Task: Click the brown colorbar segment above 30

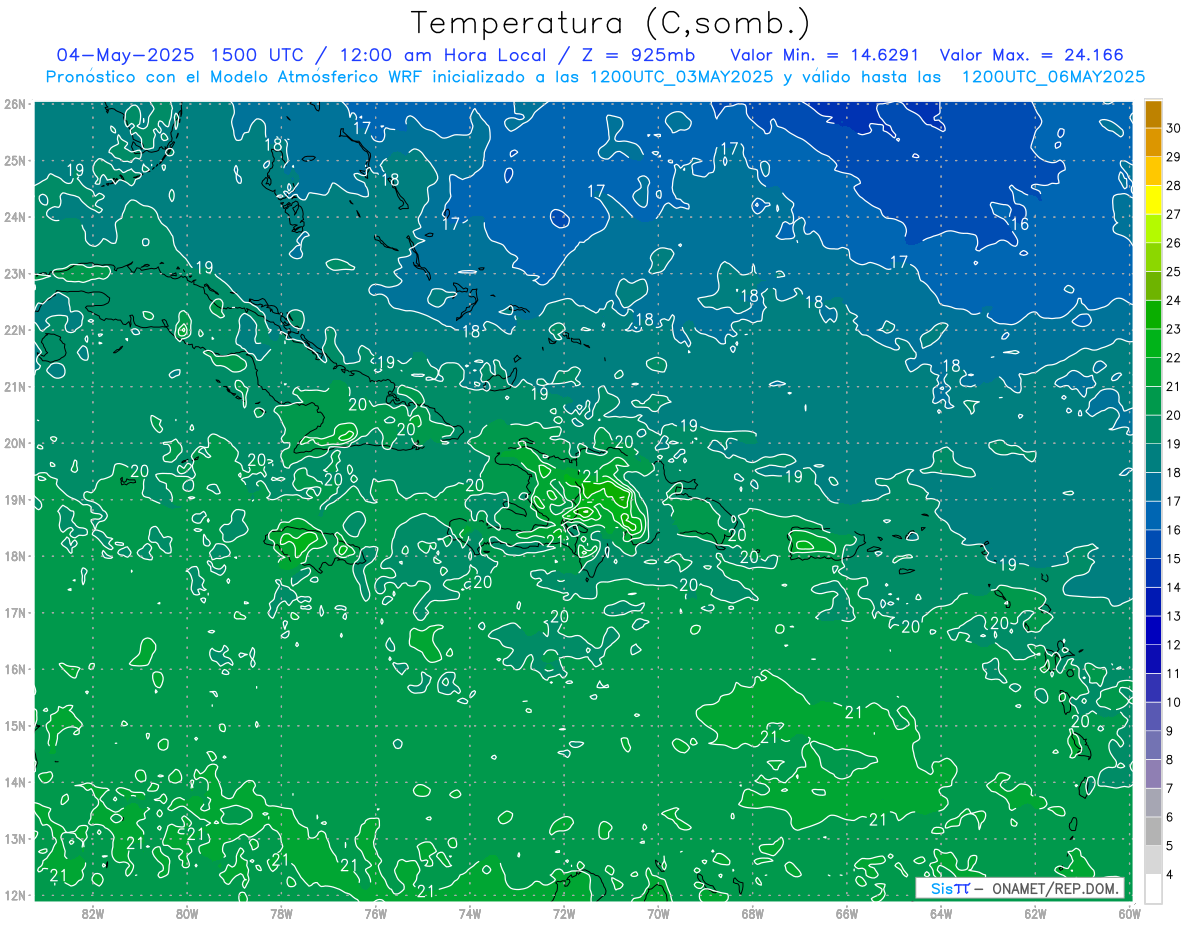Action: coord(1153,114)
